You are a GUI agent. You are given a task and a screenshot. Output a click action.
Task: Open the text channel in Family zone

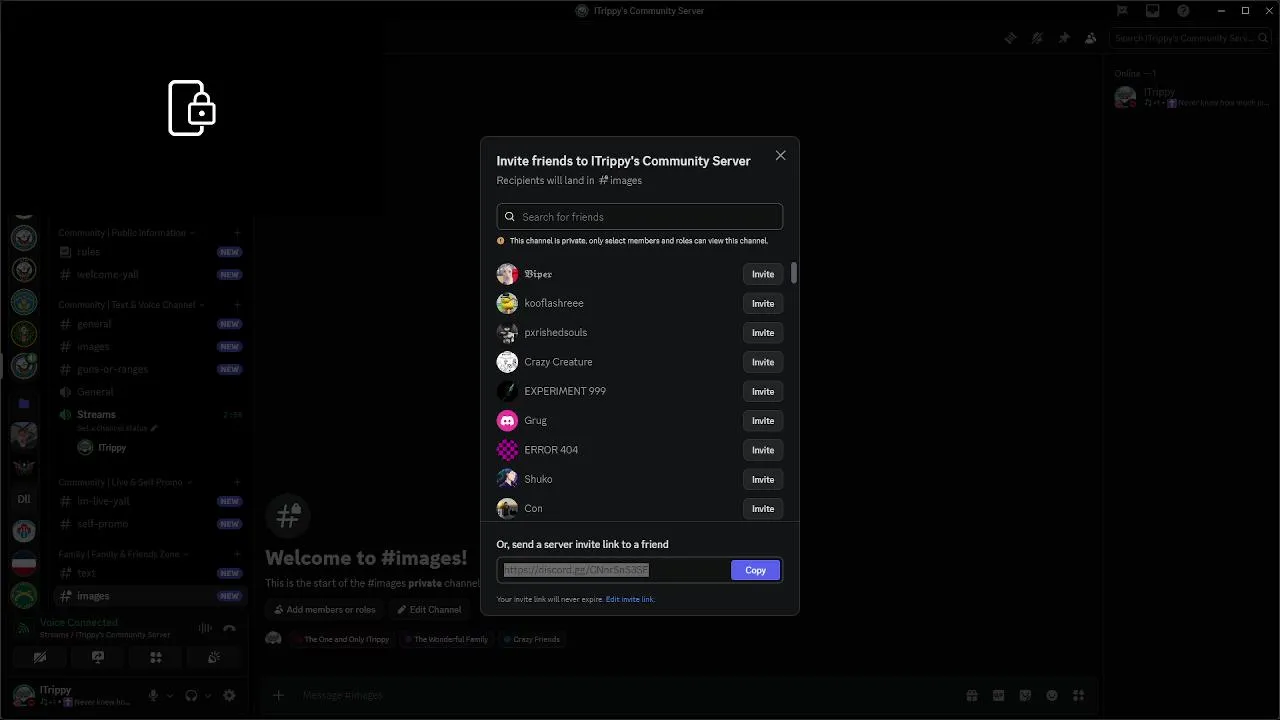150,573
